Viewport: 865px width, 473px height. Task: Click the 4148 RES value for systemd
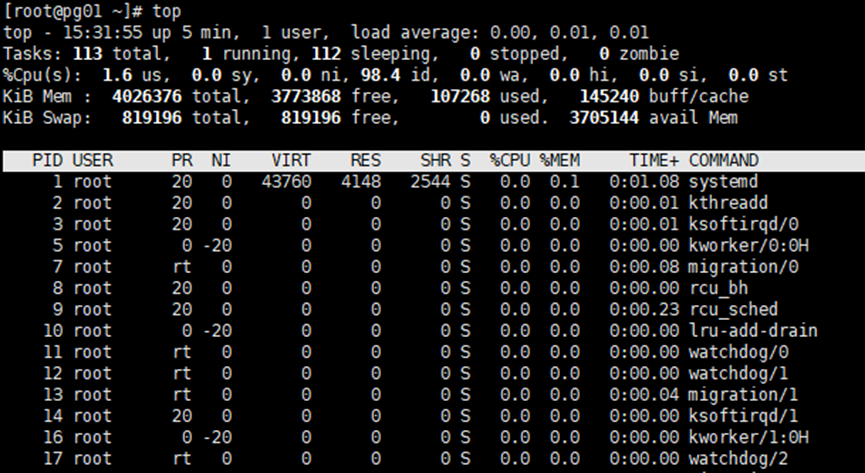click(x=361, y=182)
